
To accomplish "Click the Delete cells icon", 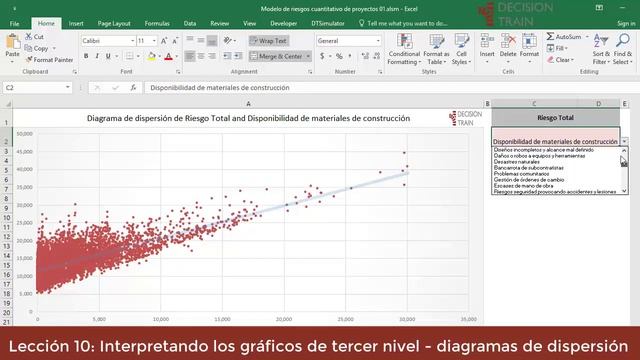I will click(508, 41).
